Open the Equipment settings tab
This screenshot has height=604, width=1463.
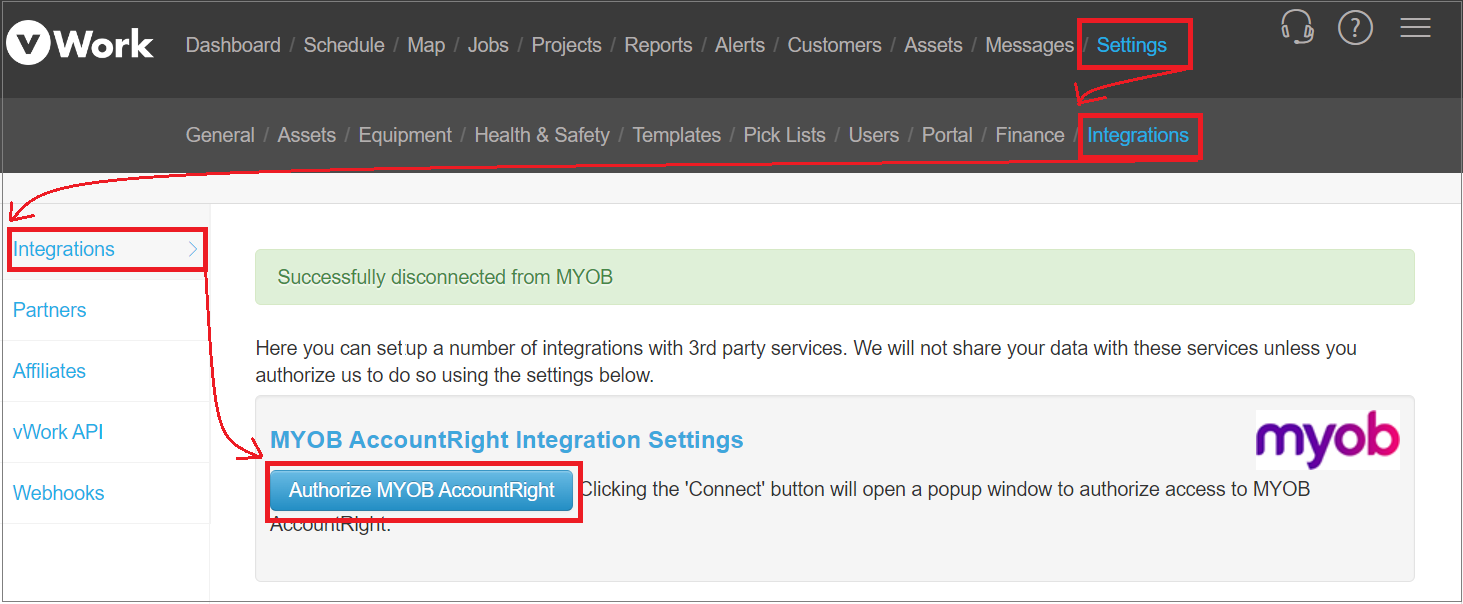click(405, 135)
